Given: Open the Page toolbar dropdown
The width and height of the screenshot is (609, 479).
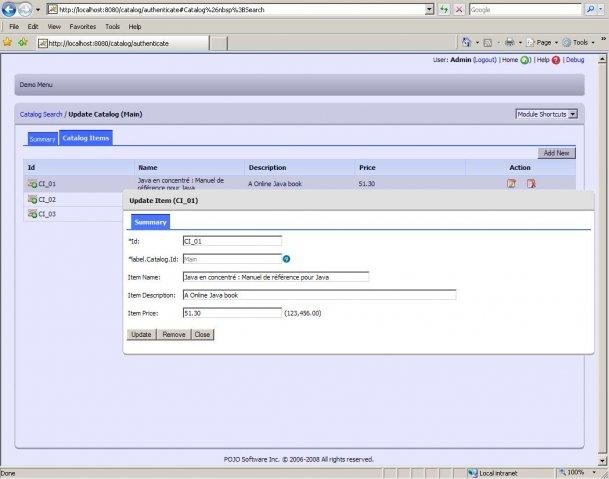Looking at the screenshot, I should coord(542,42).
